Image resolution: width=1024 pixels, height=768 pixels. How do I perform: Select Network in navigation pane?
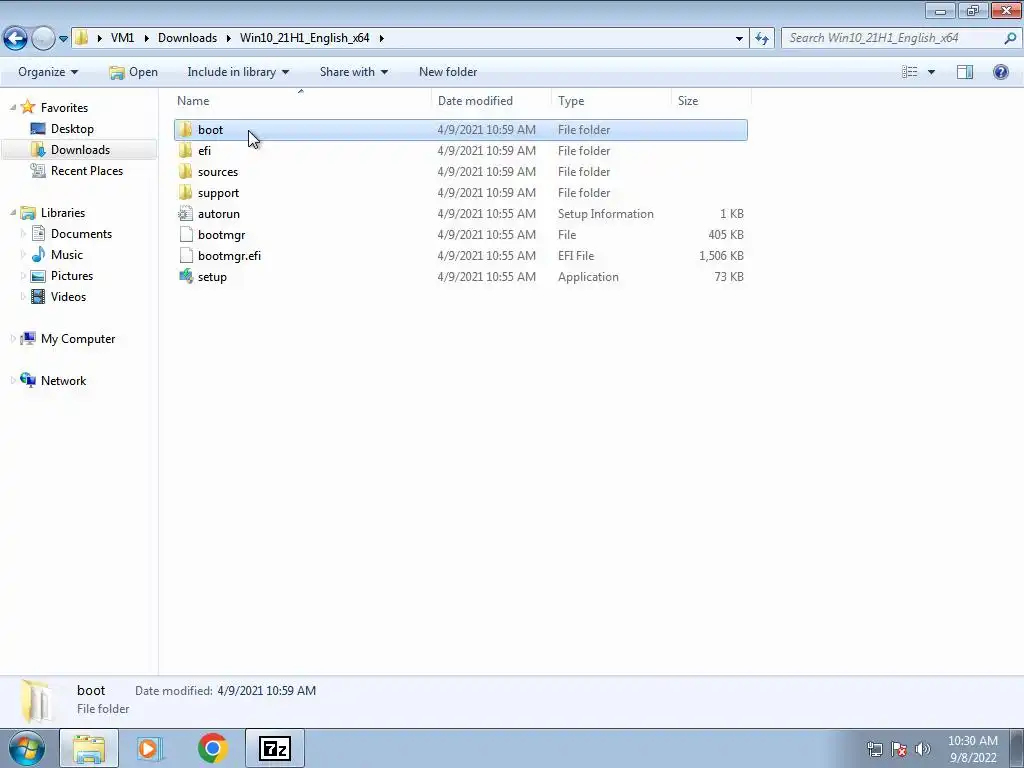point(63,380)
